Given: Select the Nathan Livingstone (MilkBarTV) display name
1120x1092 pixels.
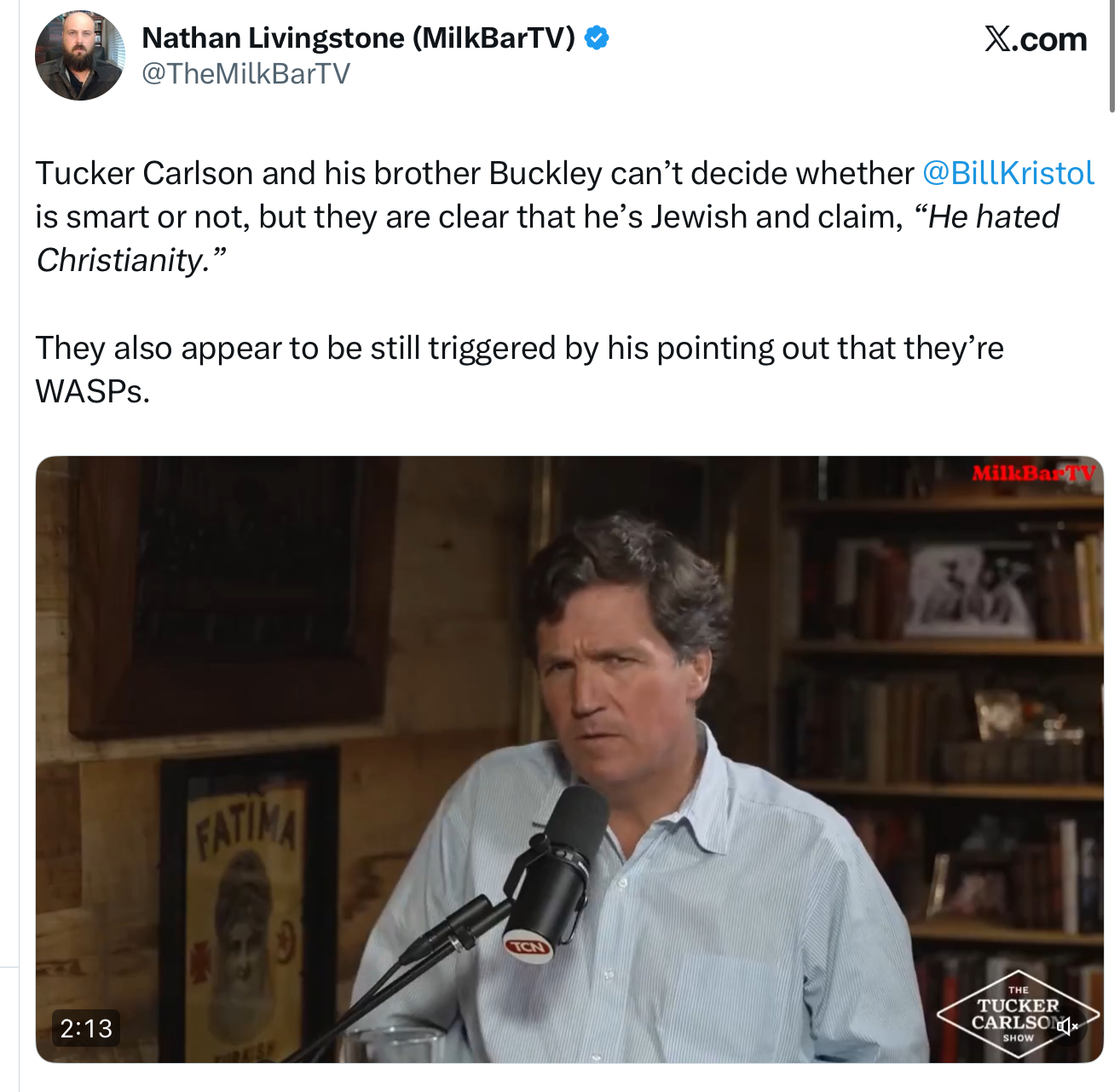Looking at the screenshot, I should [x=359, y=38].
